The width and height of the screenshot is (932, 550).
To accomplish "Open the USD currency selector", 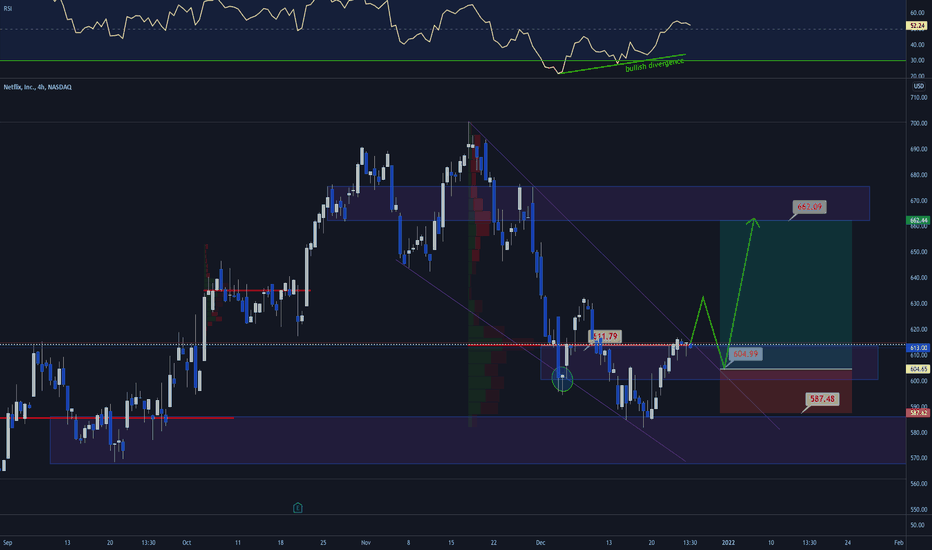I will (918, 86).
